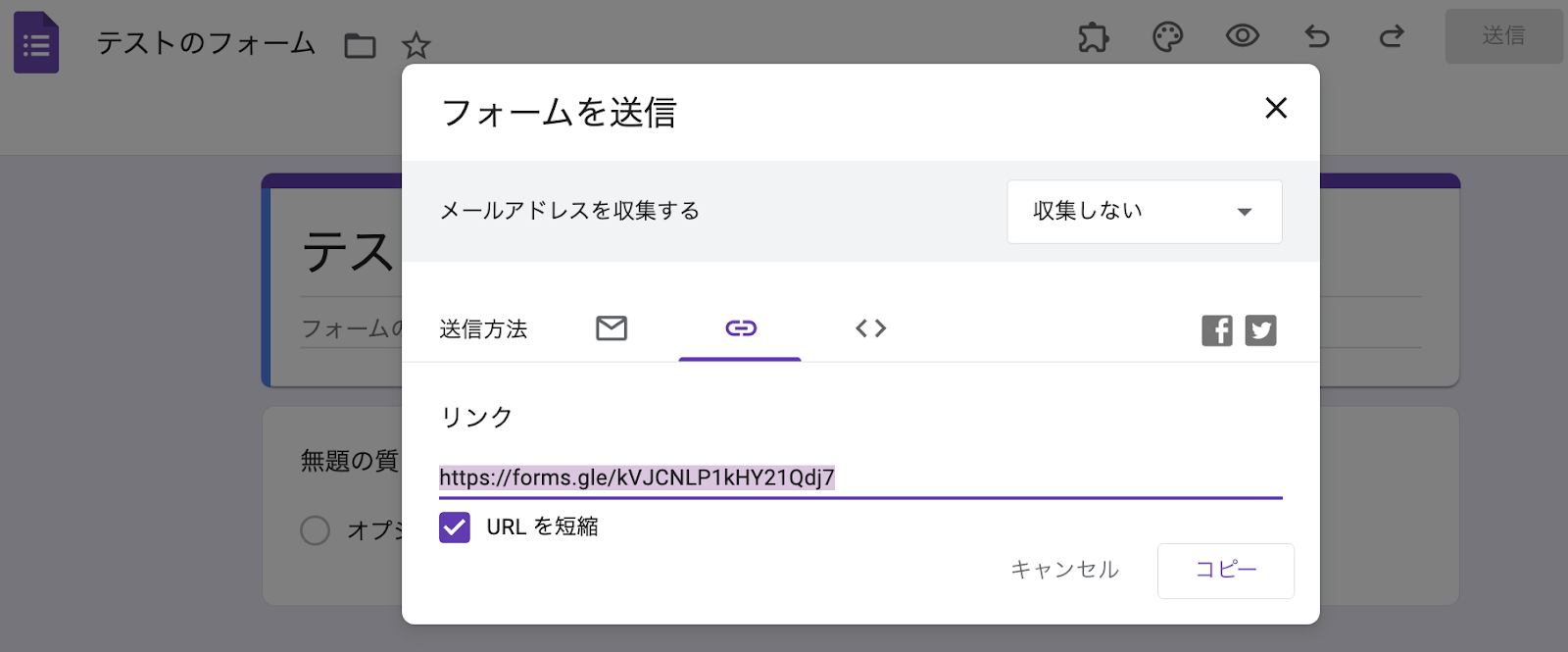
Task: Copy the link with the コピー button
Action: point(1226,570)
